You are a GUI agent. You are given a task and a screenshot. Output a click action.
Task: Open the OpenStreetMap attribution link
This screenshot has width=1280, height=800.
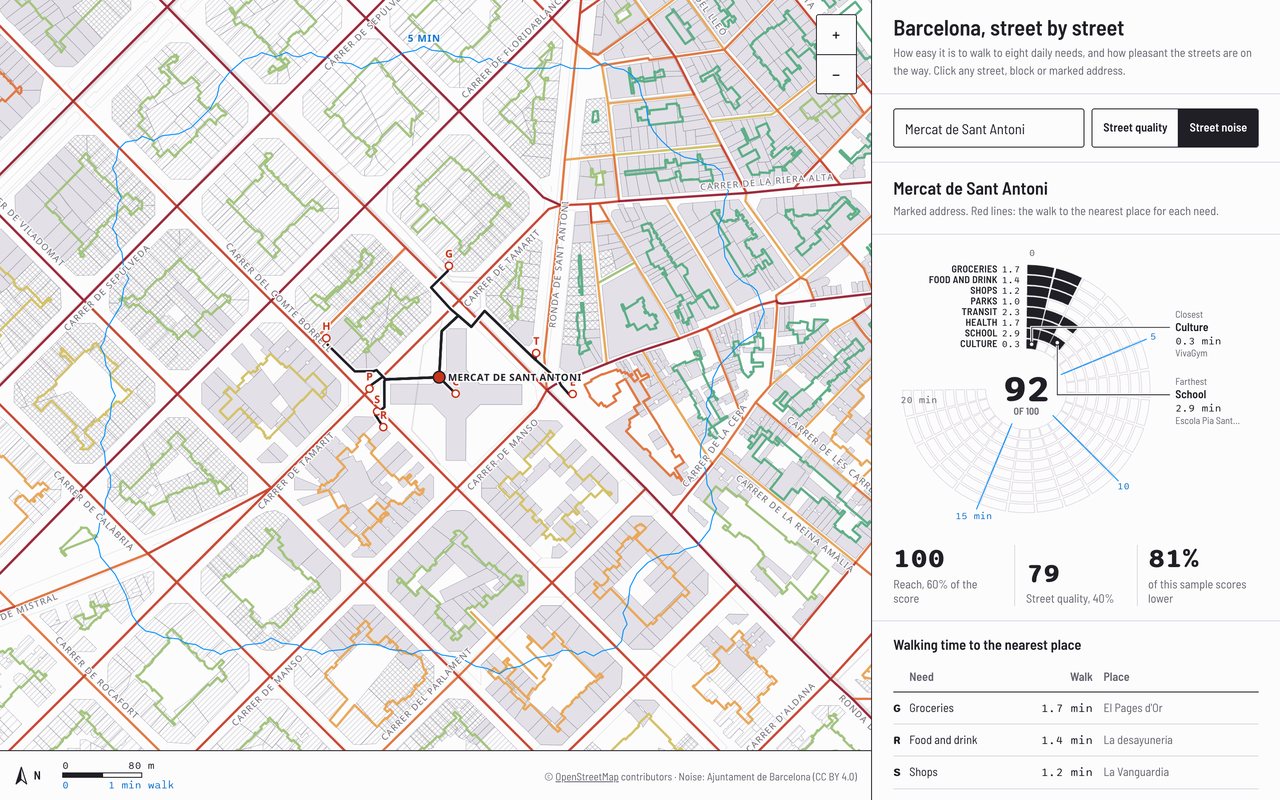point(587,776)
